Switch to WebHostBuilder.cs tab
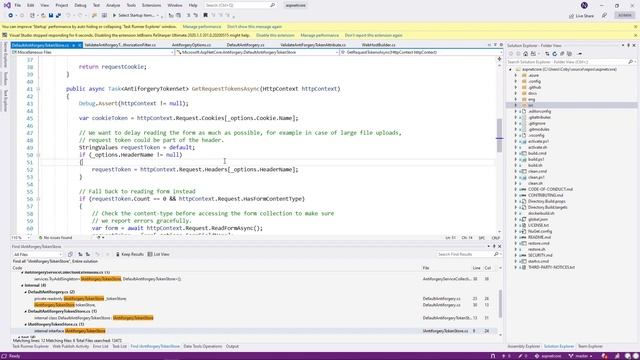640x360 pixels. [x=378, y=45]
